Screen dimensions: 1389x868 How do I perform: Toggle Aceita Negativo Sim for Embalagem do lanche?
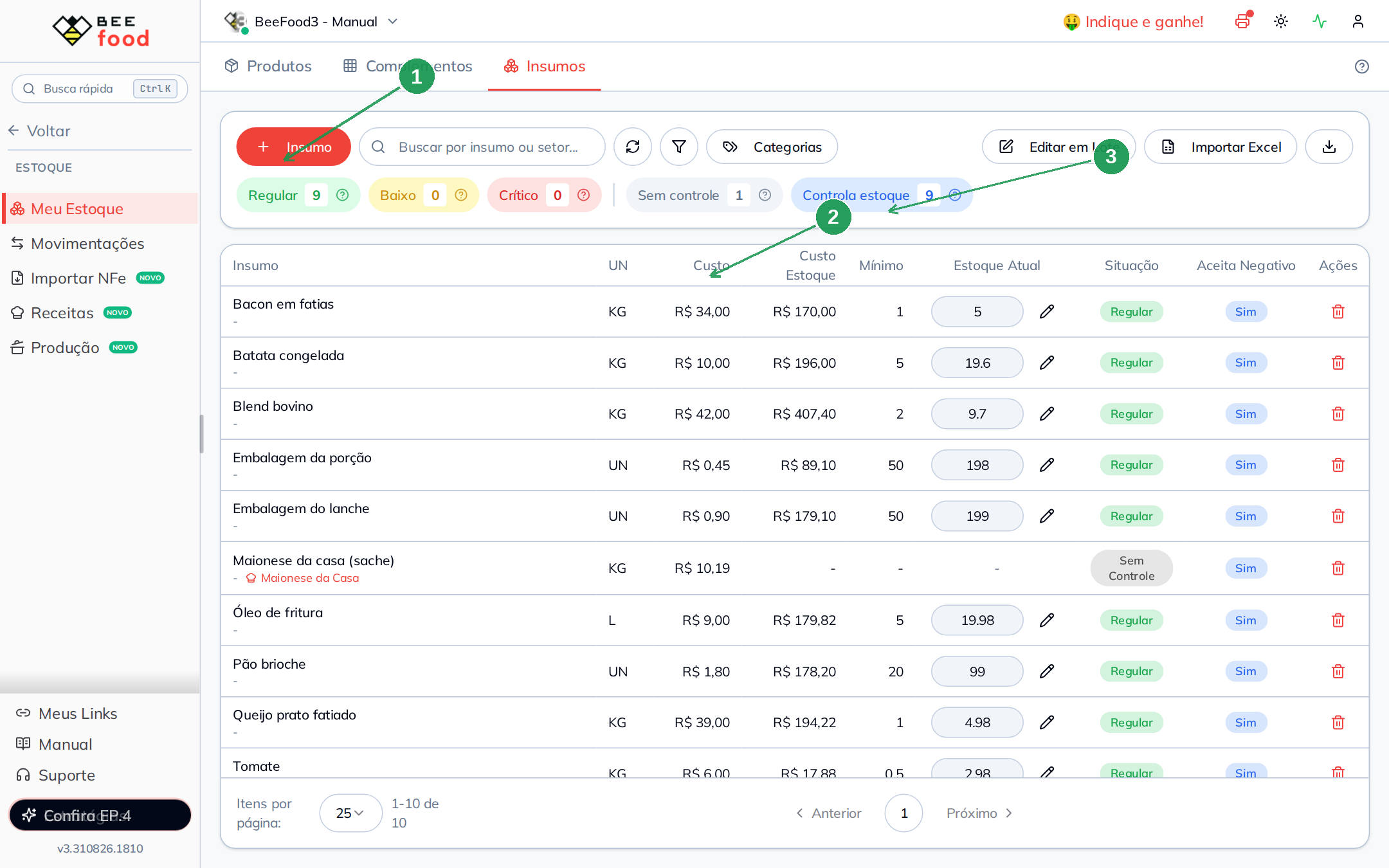1246,516
